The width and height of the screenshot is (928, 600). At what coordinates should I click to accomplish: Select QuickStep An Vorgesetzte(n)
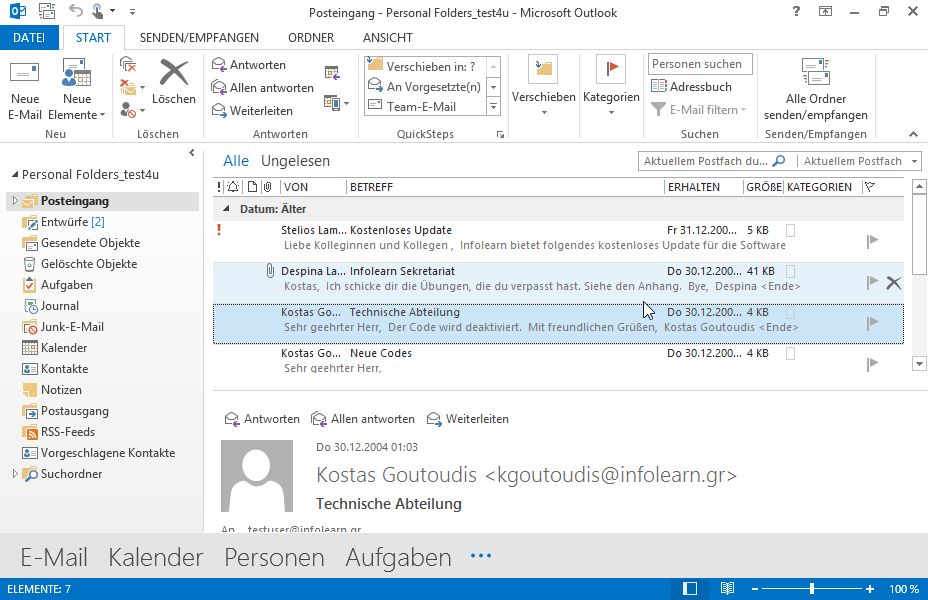[424, 86]
